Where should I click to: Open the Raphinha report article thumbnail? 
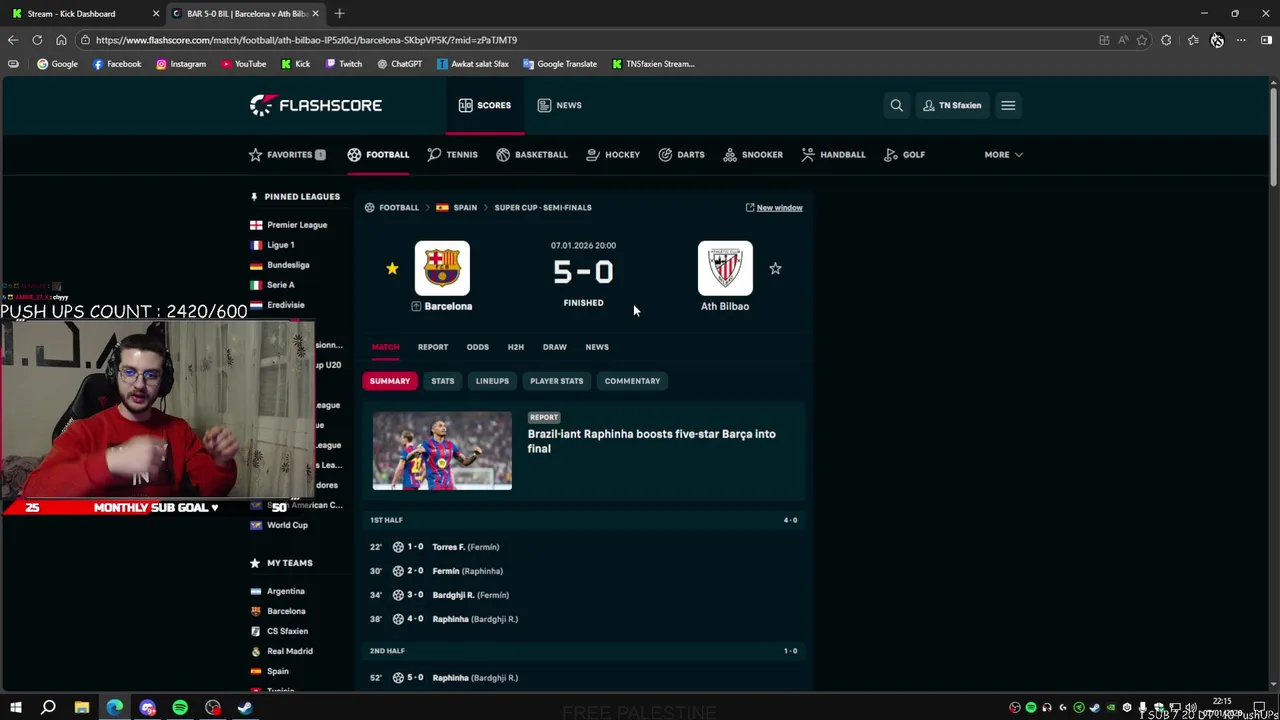(442, 450)
